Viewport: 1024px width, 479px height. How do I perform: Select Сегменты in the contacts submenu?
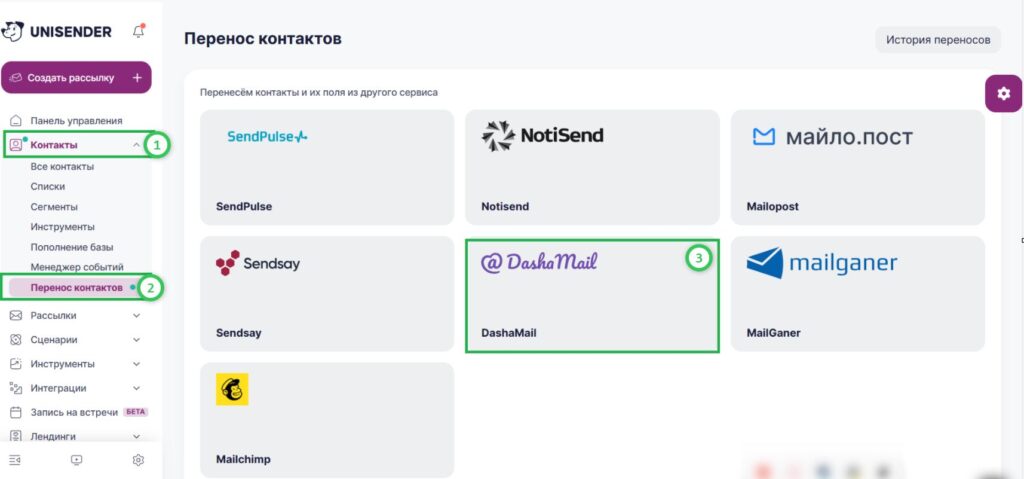(54, 206)
